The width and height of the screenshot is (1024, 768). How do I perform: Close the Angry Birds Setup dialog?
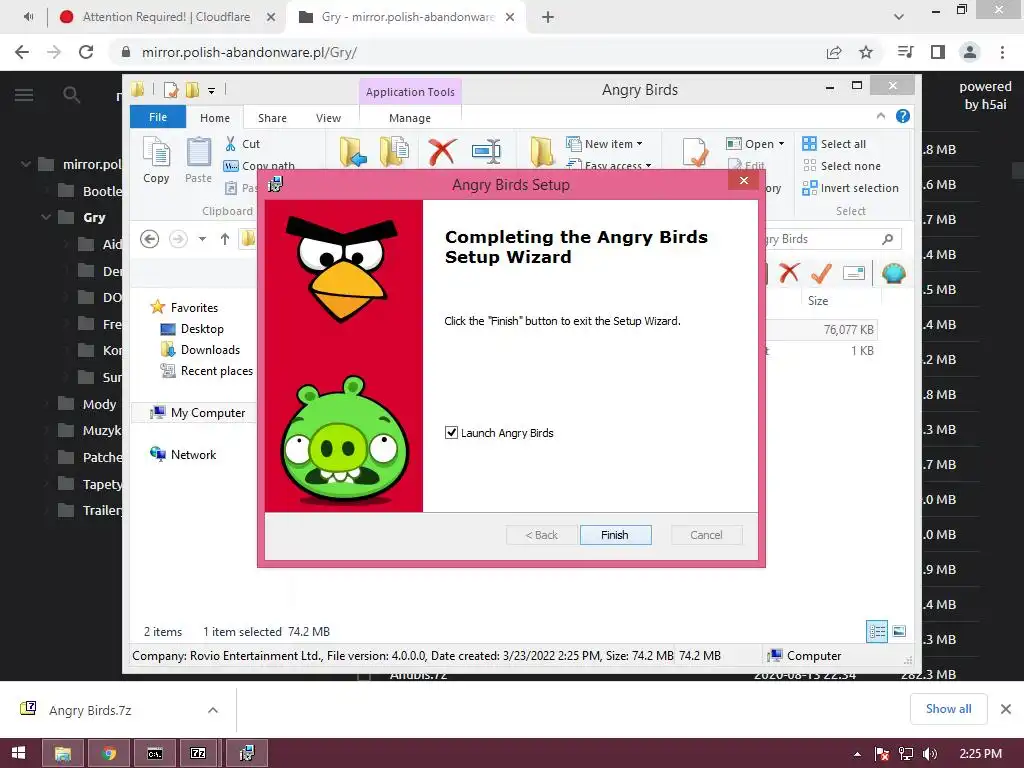point(743,180)
